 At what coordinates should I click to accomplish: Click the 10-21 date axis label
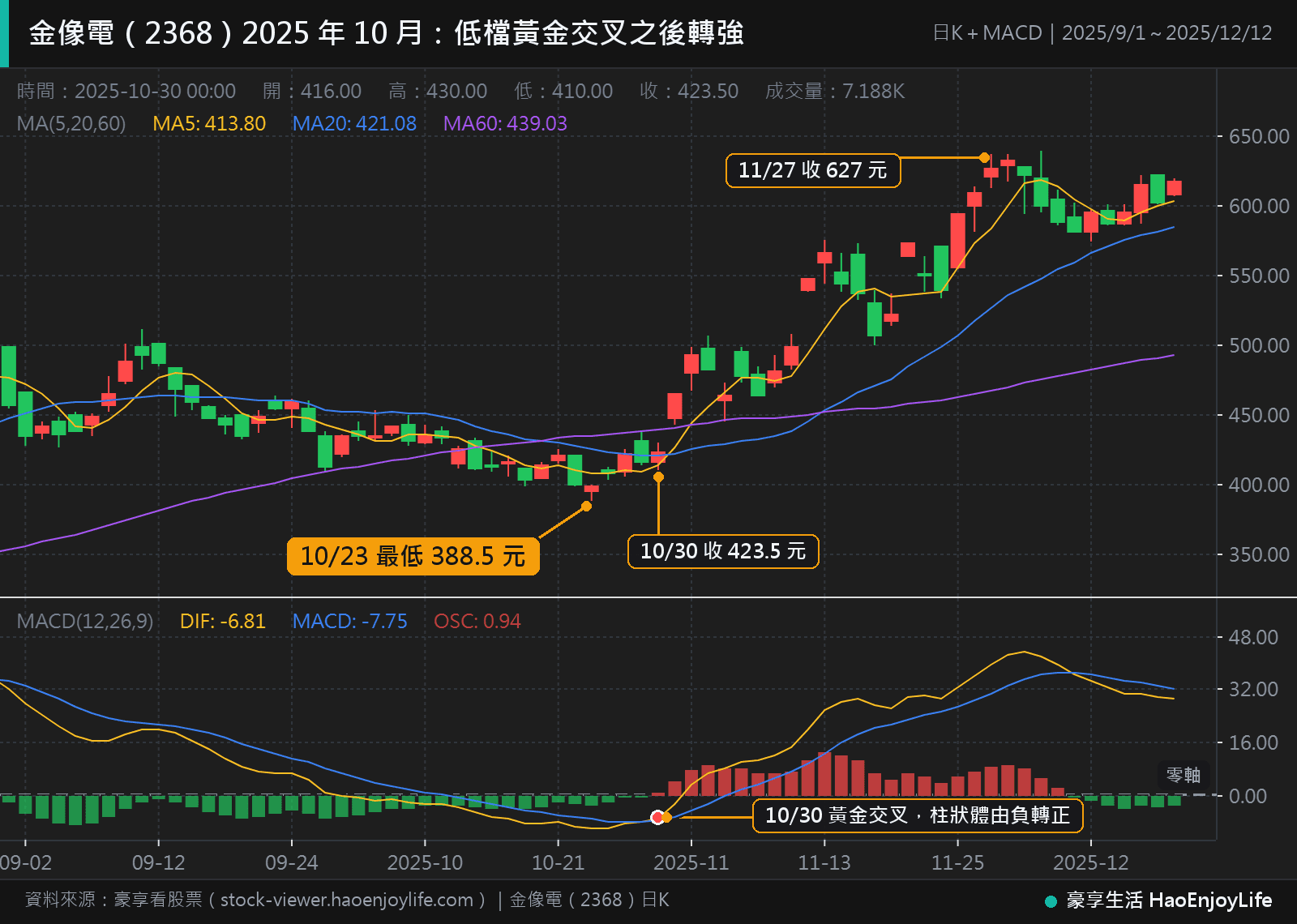558,862
